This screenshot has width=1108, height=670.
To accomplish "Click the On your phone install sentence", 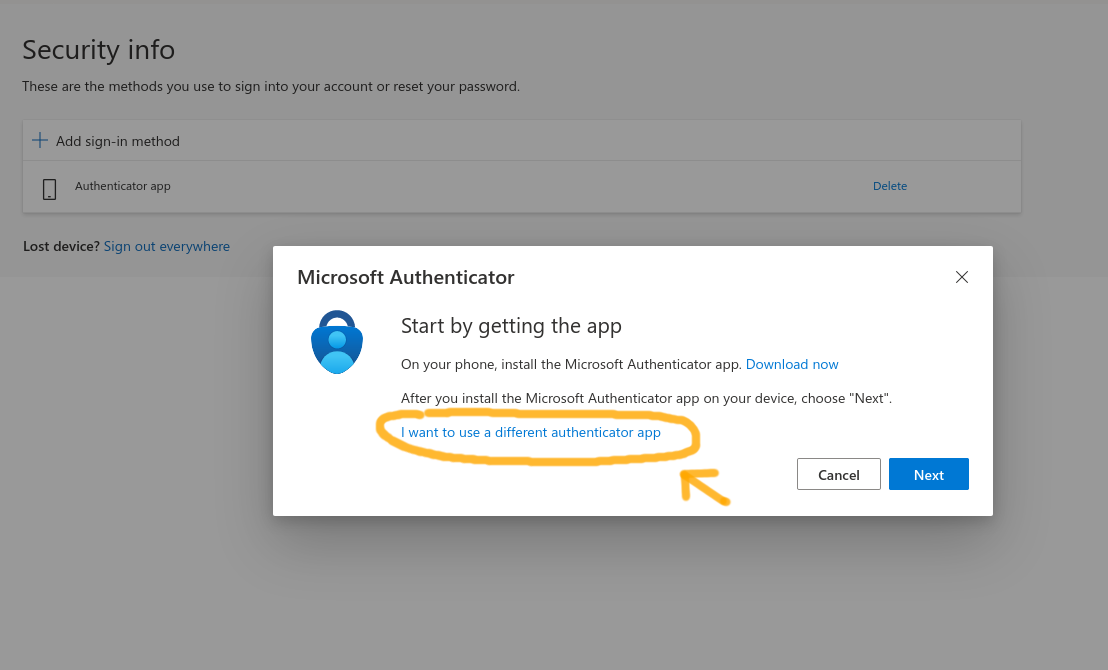I will click(x=571, y=364).
